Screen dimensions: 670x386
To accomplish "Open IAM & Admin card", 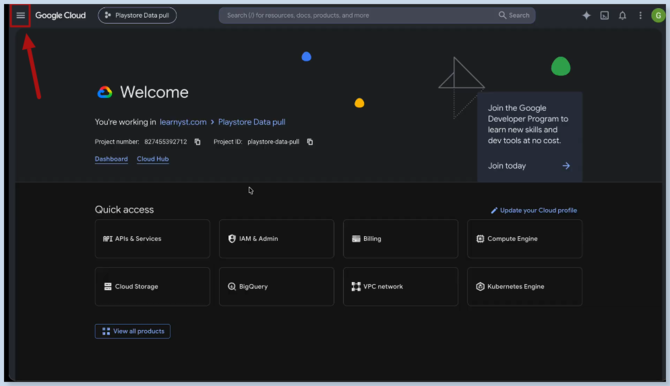I will pos(276,239).
